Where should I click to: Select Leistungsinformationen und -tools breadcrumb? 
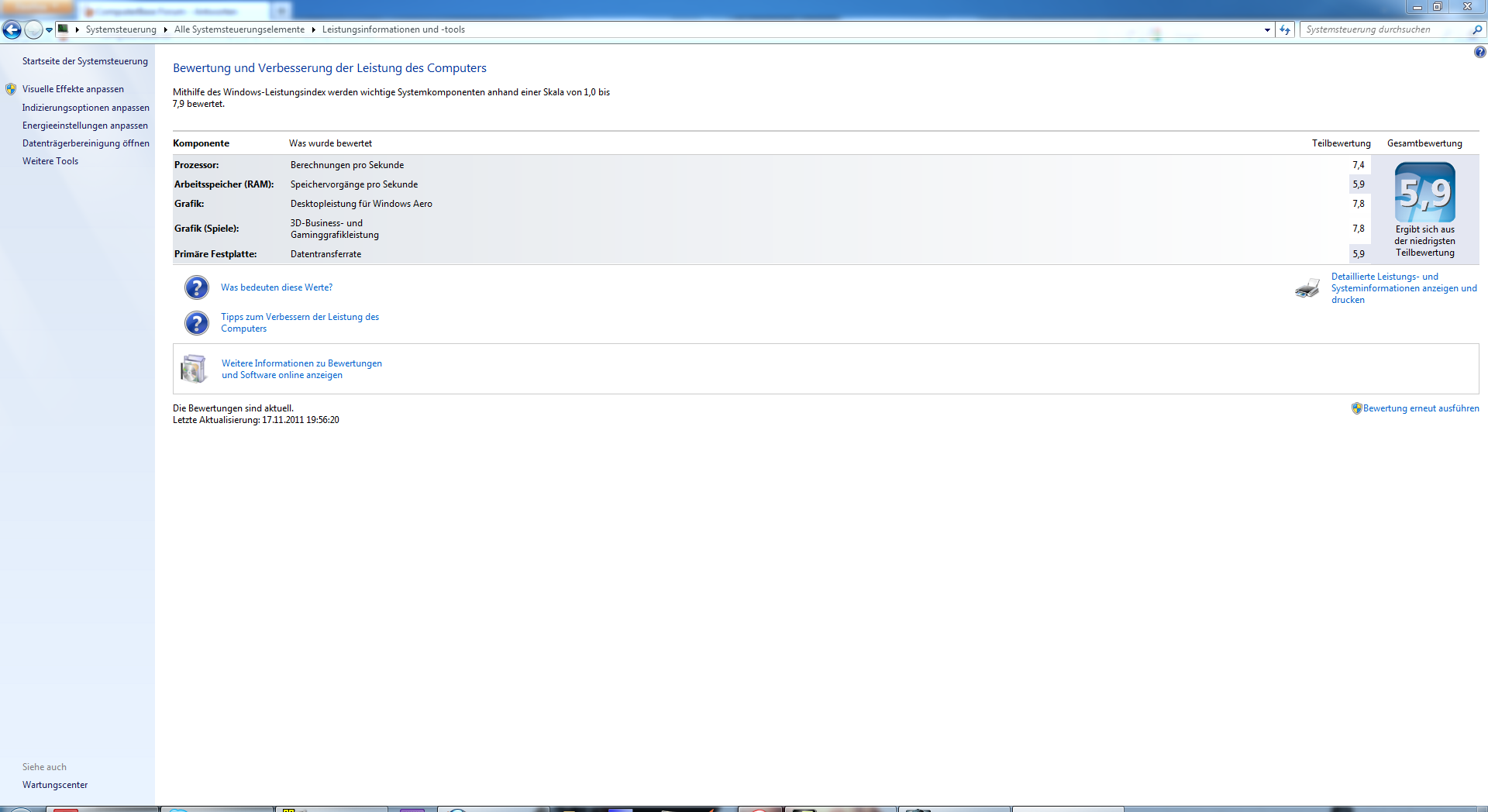coord(394,29)
